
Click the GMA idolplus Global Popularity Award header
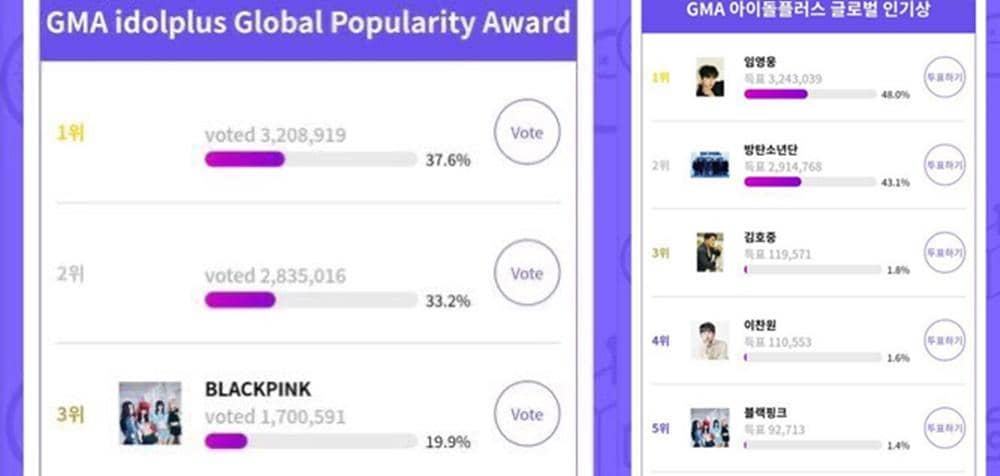[308, 22]
